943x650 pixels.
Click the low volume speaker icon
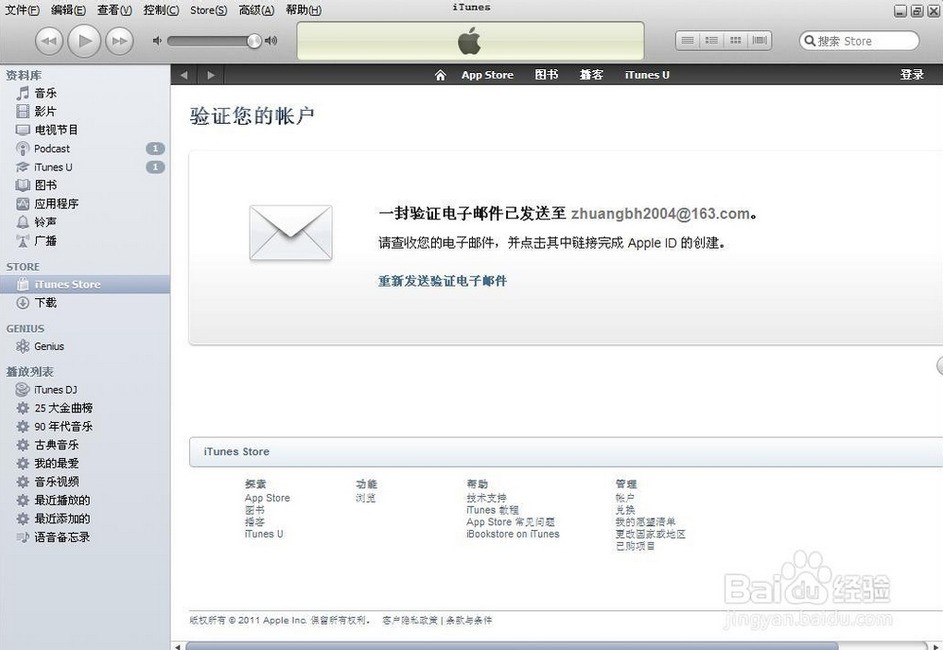coord(157,41)
